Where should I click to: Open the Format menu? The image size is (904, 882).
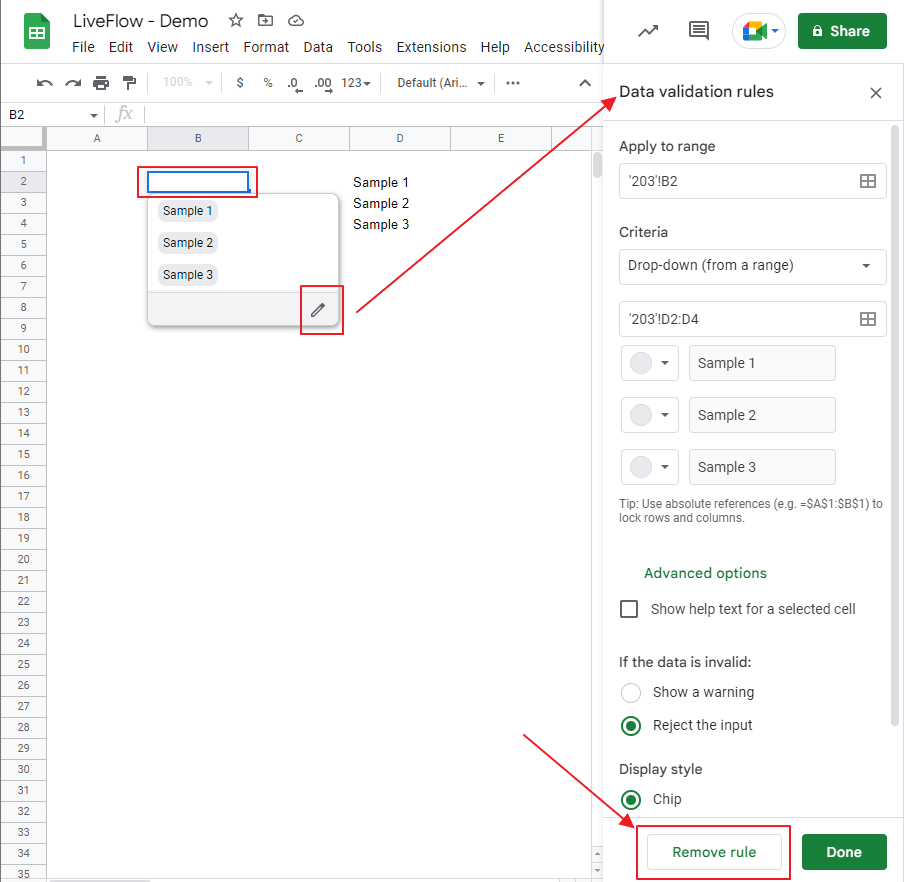(x=266, y=47)
